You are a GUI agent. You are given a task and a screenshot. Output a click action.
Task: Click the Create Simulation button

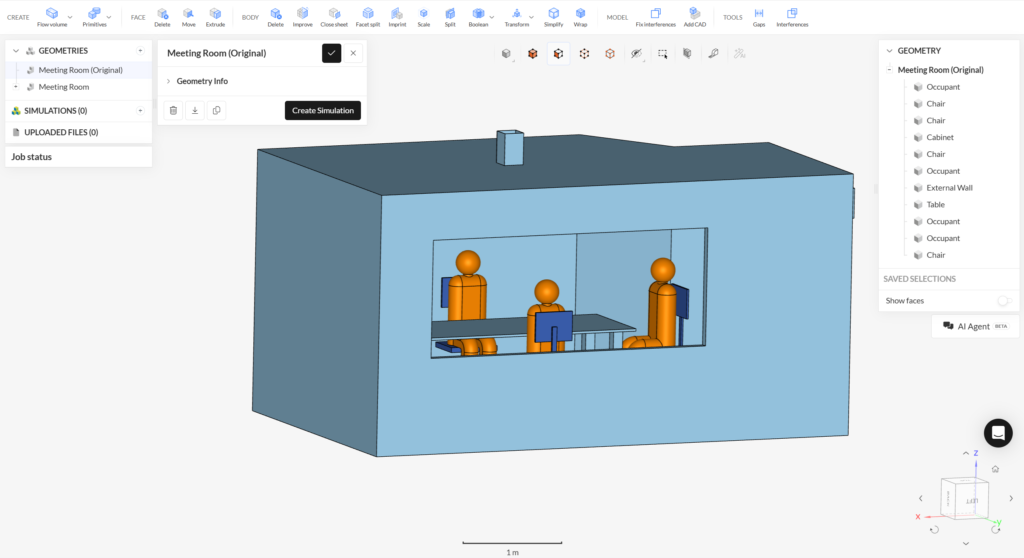click(323, 110)
